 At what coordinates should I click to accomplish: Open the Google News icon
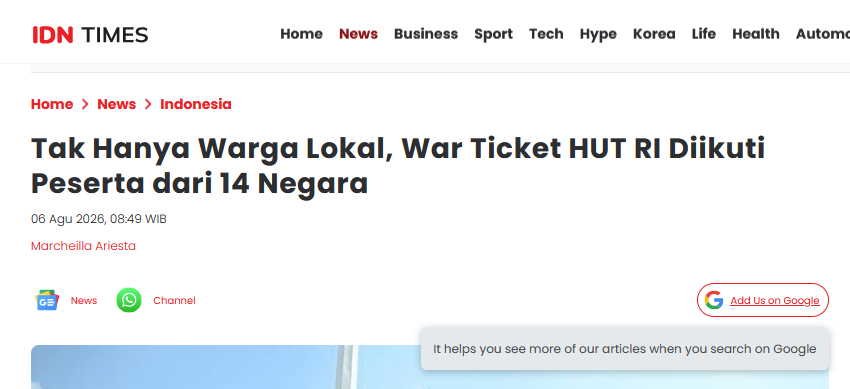click(x=47, y=300)
